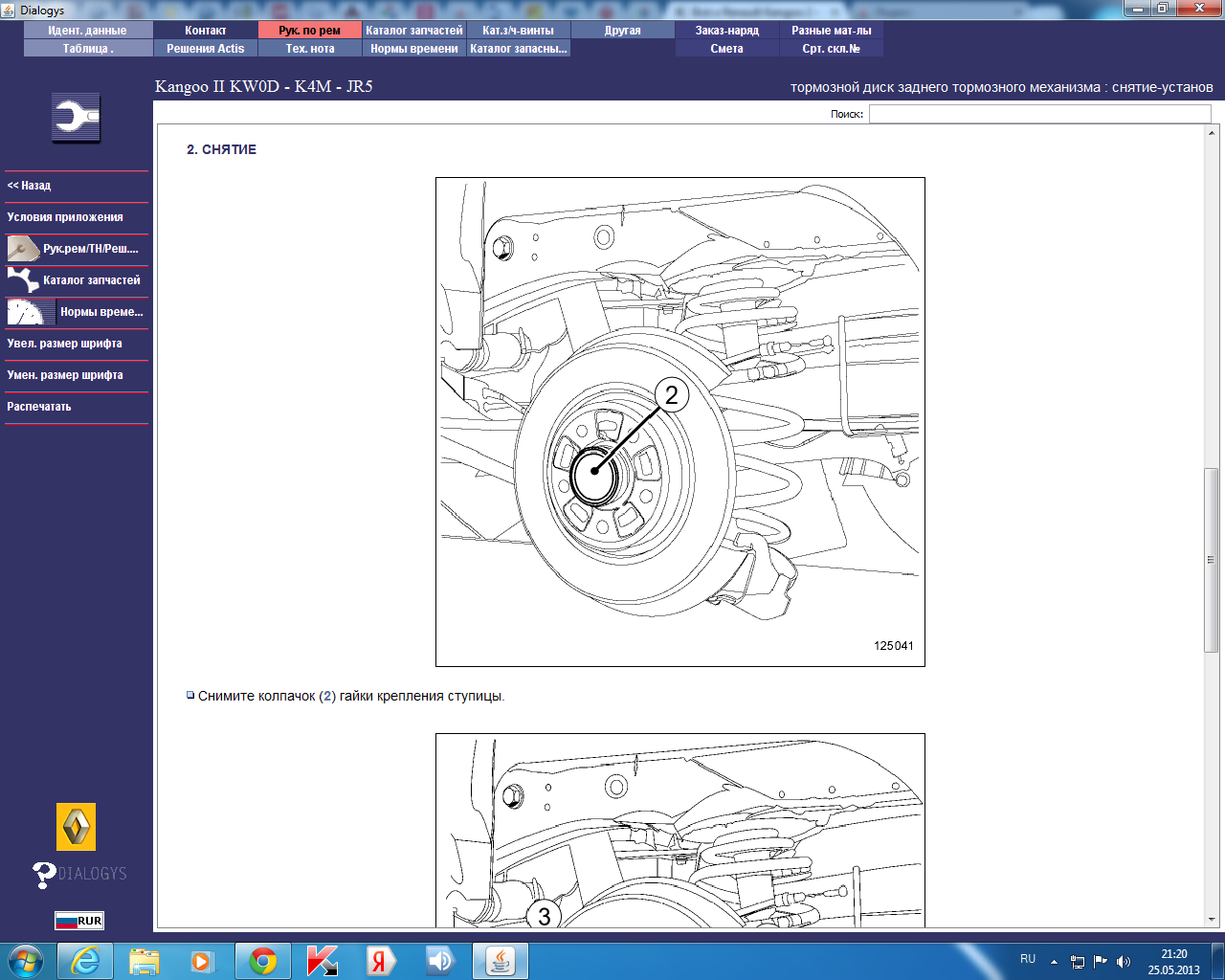1225x980 pixels.
Task: Launch Google Chrome from taskbar
Action: pos(263,961)
